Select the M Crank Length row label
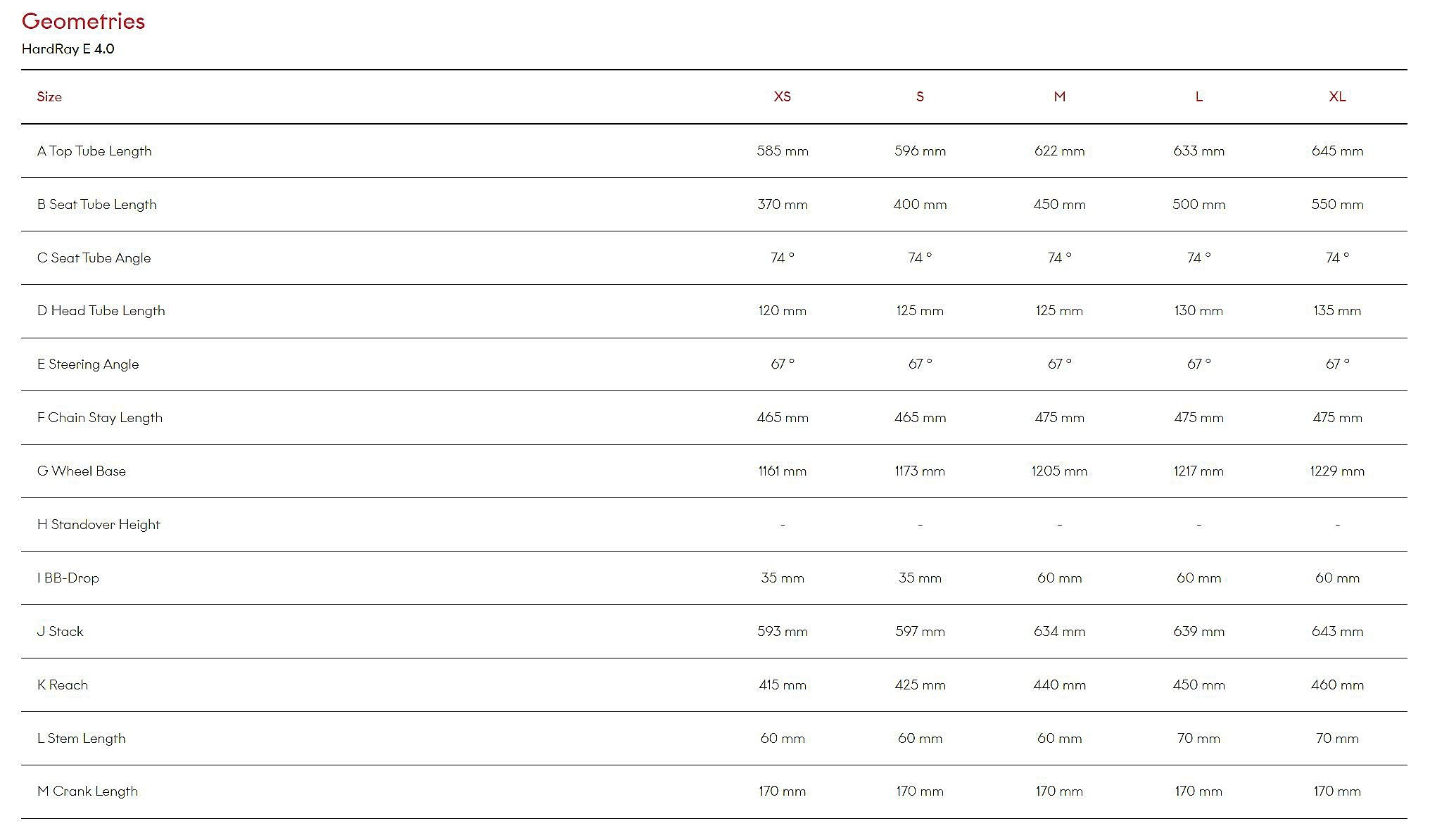1430x840 pixels. 87,791
